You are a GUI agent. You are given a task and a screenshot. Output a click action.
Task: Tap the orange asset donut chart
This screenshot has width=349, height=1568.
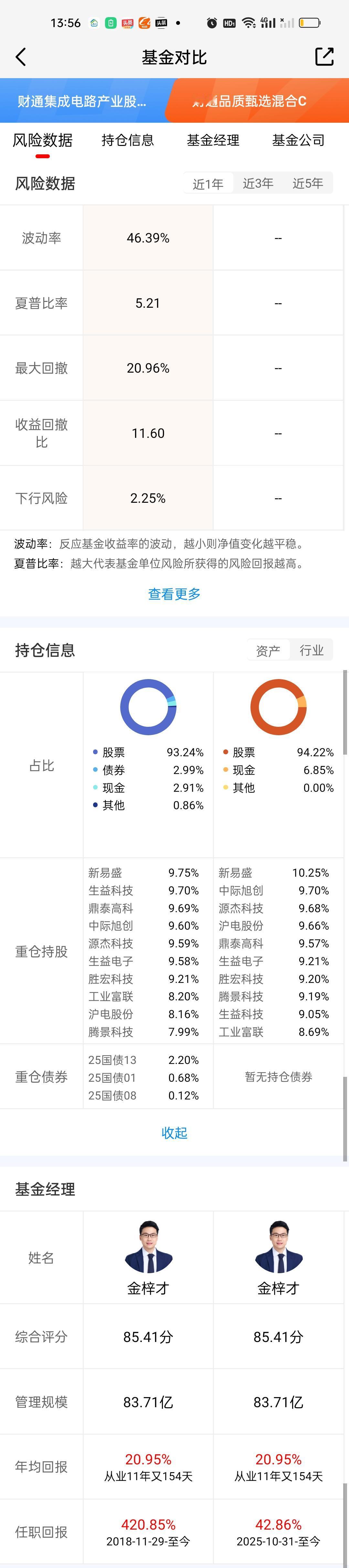tap(278, 707)
